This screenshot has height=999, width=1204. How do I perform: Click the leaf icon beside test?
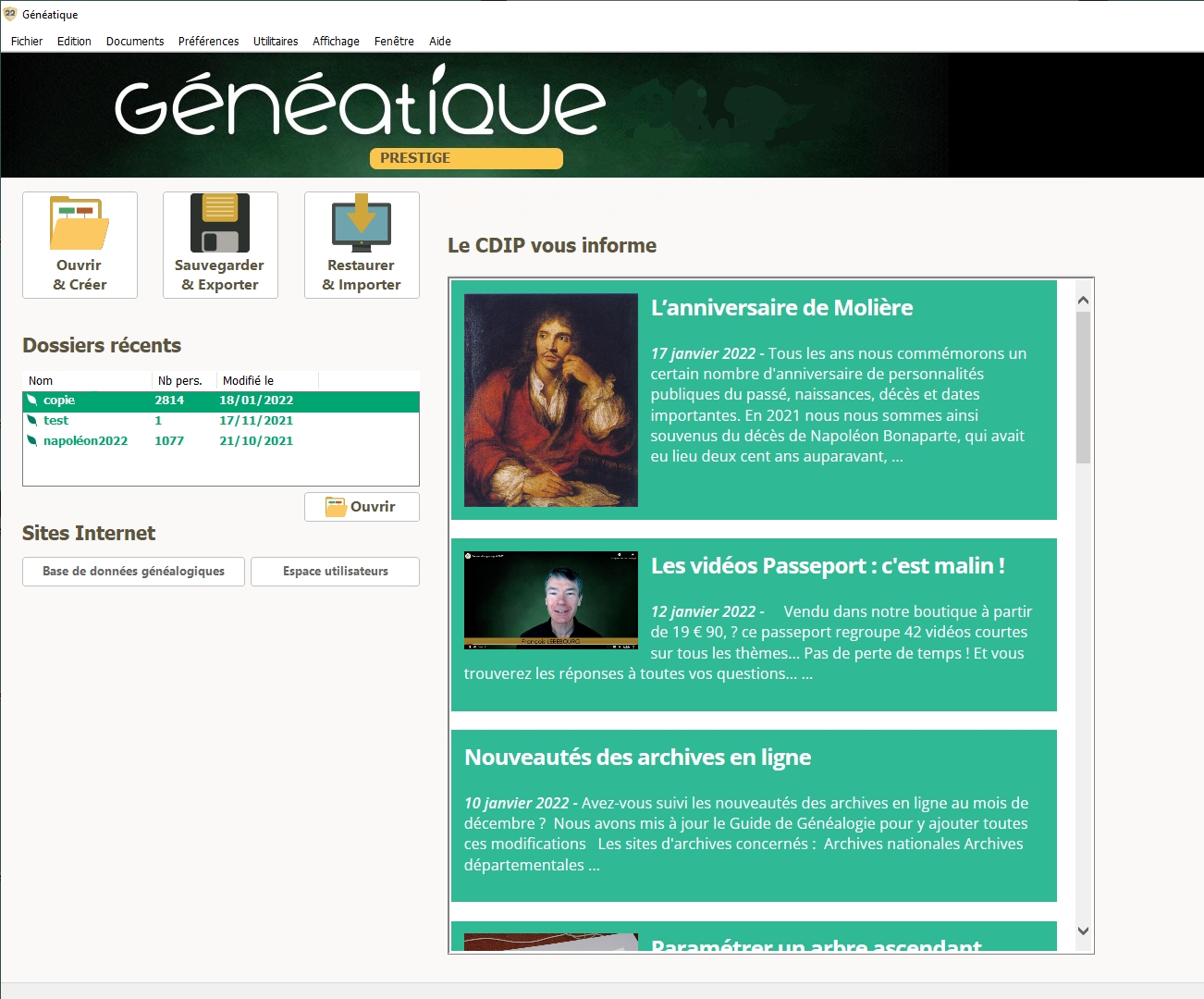pos(32,421)
